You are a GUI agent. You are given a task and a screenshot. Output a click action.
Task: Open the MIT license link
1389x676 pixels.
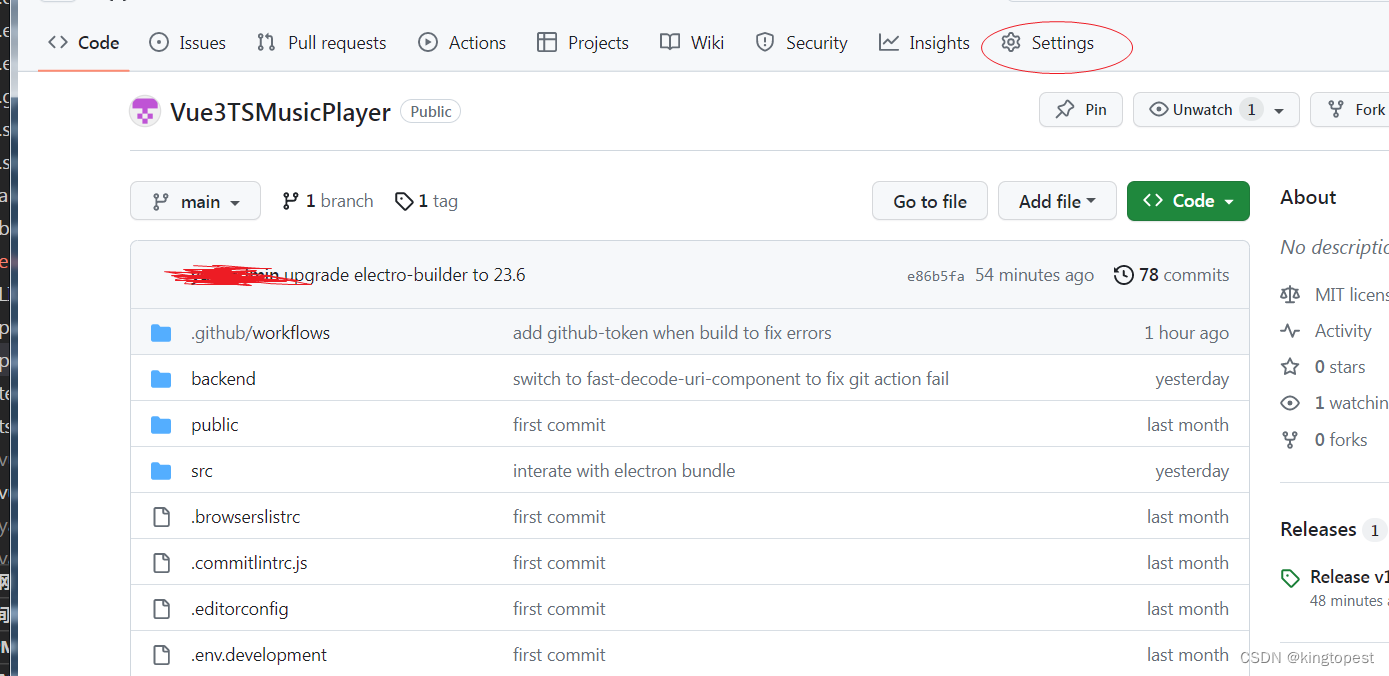(x=1351, y=295)
